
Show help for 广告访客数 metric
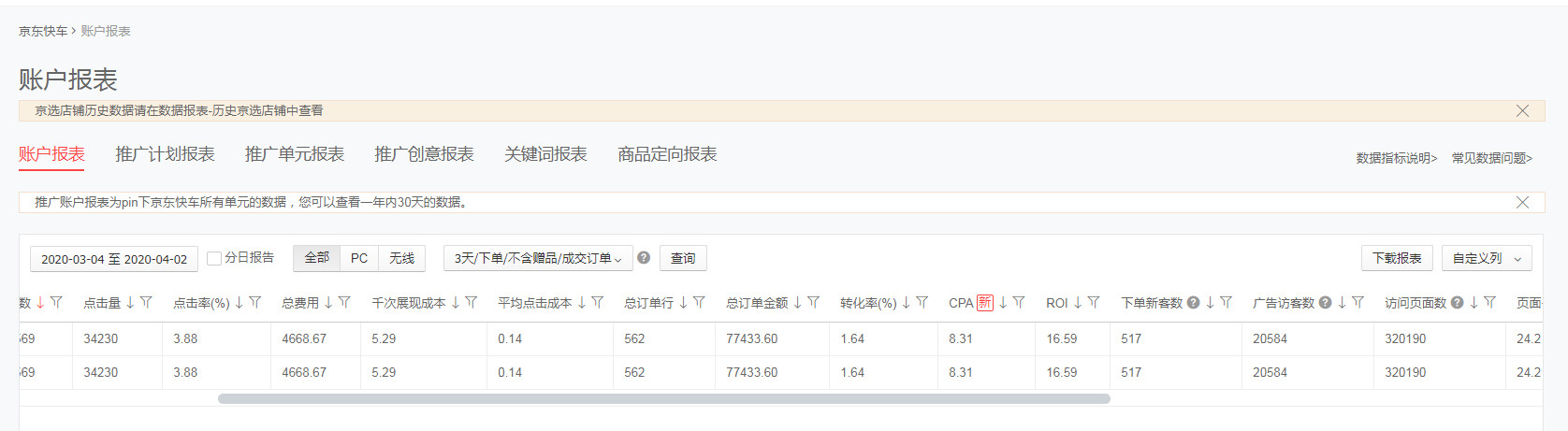(x=1325, y=302)
